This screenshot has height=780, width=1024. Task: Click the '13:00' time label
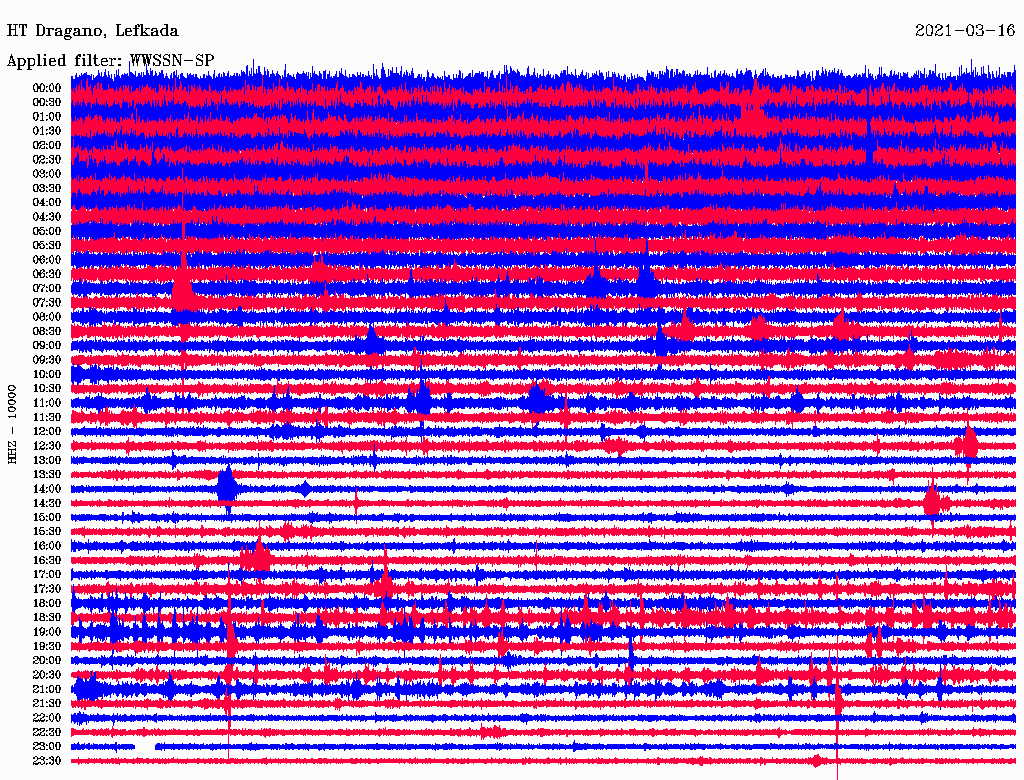[x=47, y=461]
